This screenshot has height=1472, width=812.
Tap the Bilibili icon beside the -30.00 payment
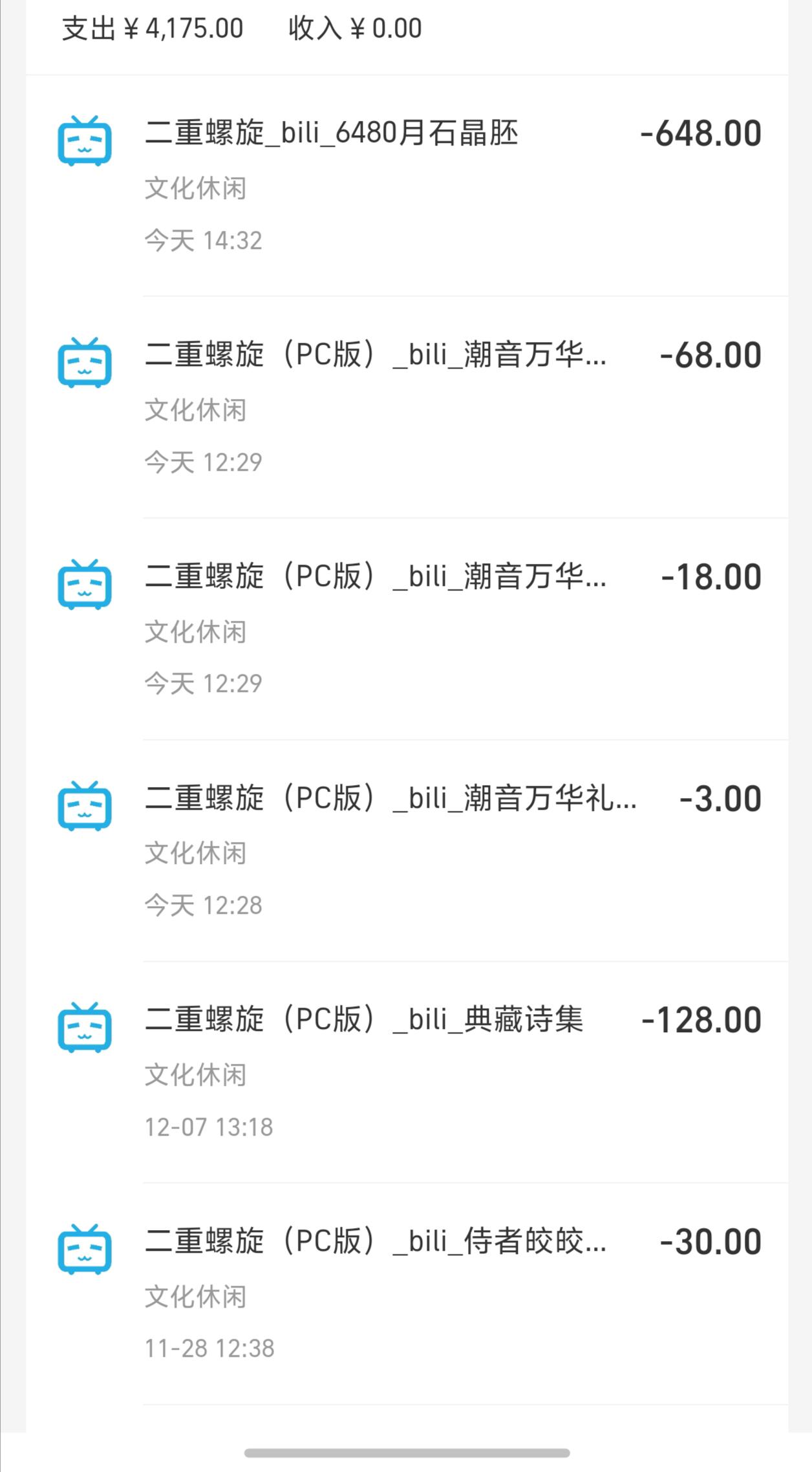click(x=85, y=1250)
